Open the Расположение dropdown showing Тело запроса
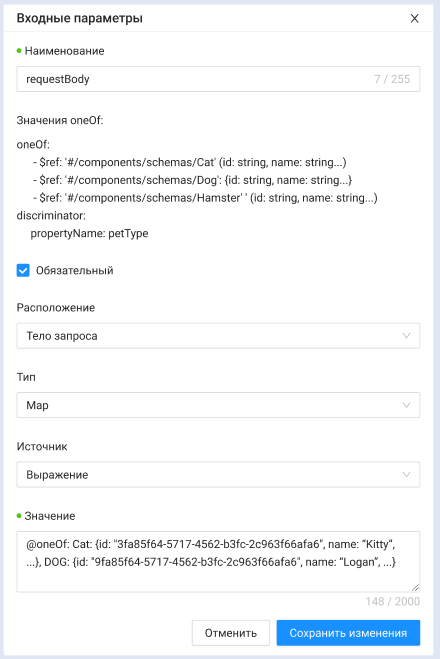This screenshot has width=440, height=659. tap(218, 336)
